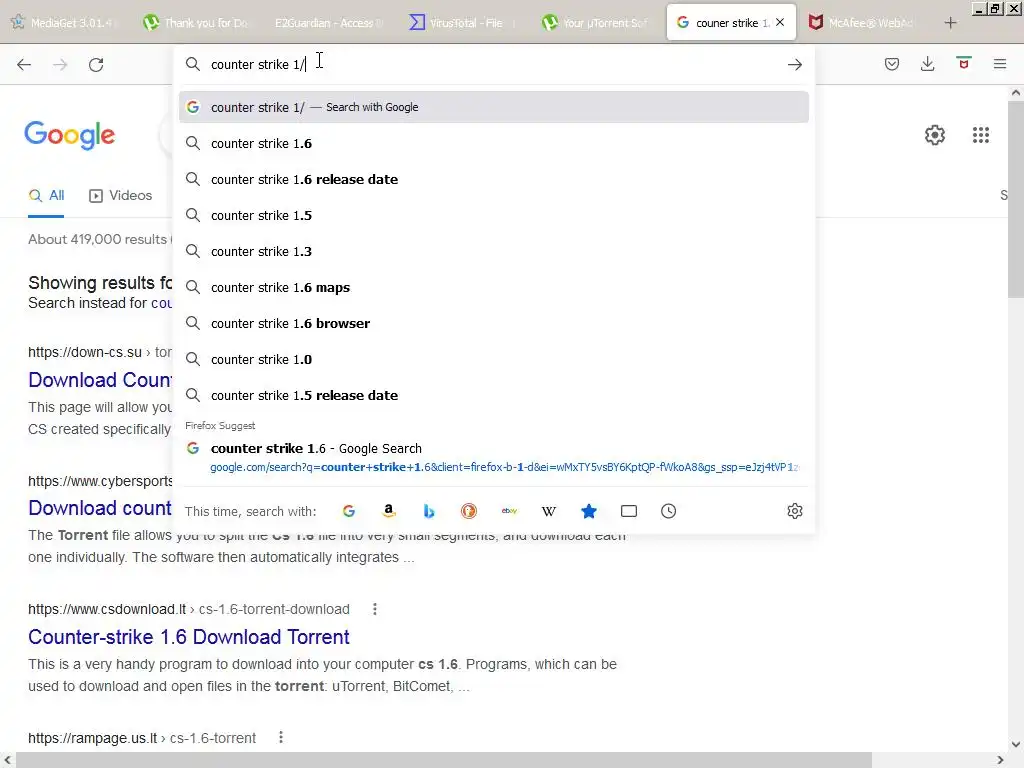Open a new tab with the plus button
Viewport: 1024px width, 768px height.
click(950, 23)
